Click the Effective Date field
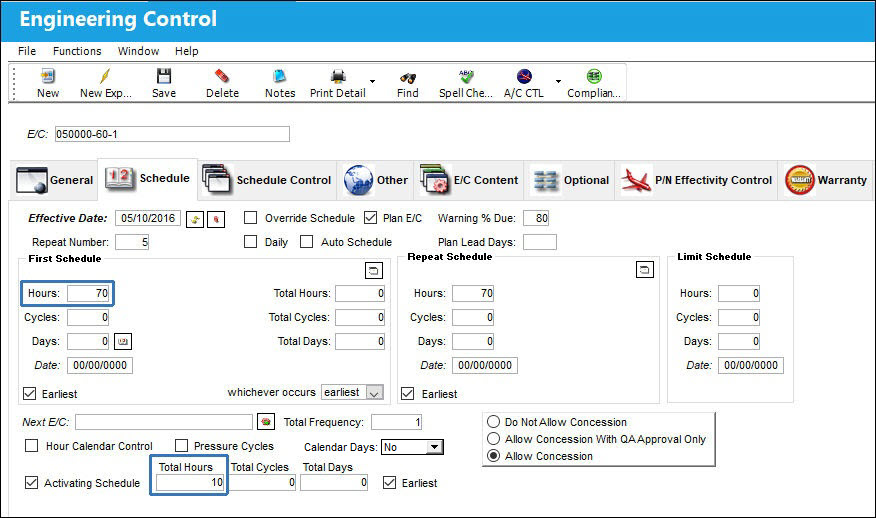This screenshot has height=518, width=876. (x=148, y=218)
